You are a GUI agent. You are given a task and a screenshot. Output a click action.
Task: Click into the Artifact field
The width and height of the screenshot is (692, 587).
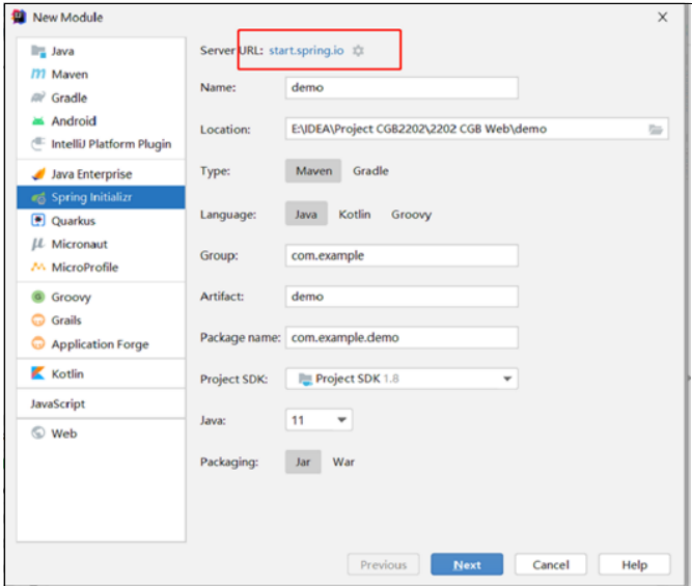pyautogui.click(x=402, y=297)
